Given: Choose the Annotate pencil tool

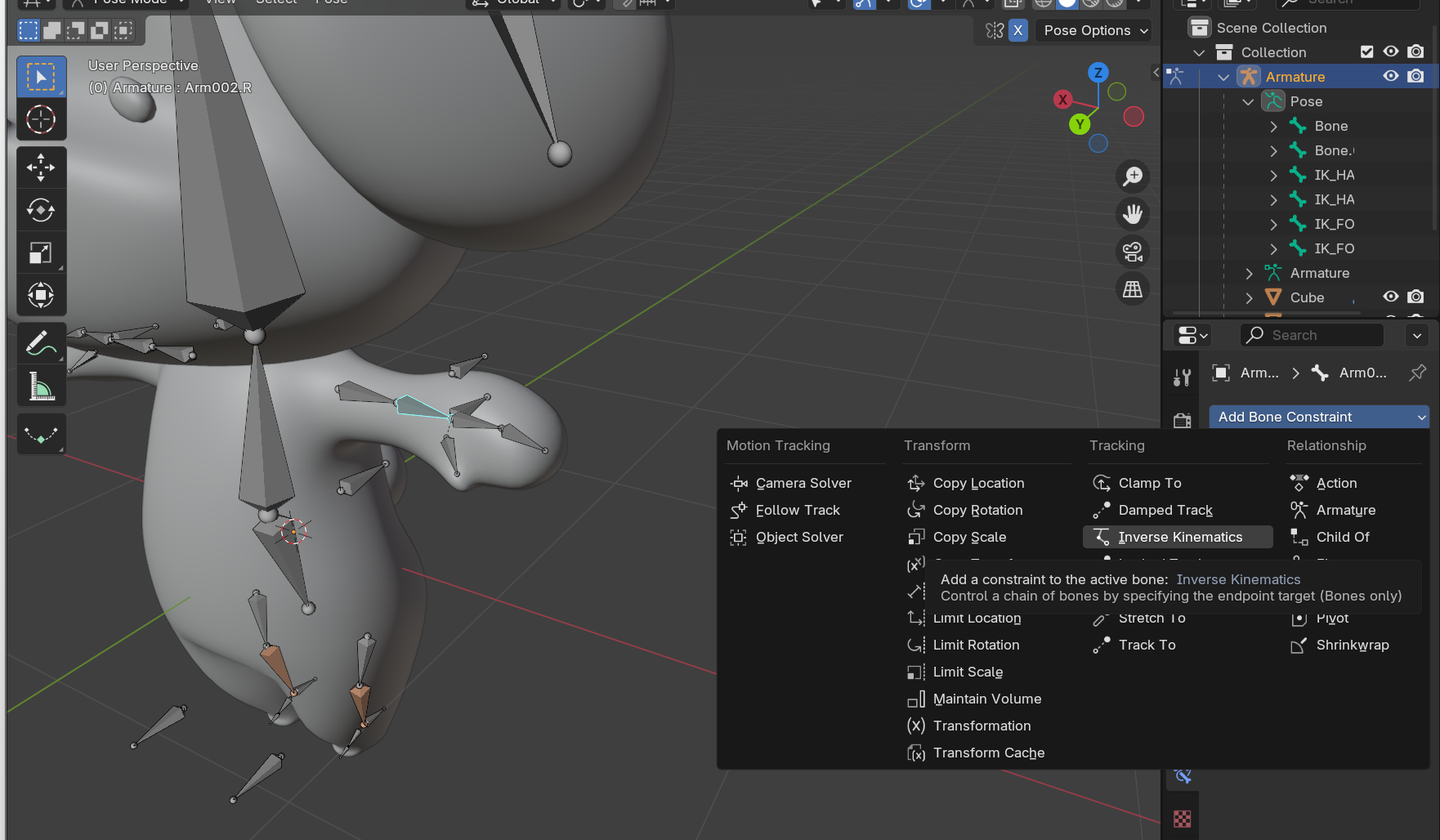Looking at the screenshot, I should tap(41, 344).
